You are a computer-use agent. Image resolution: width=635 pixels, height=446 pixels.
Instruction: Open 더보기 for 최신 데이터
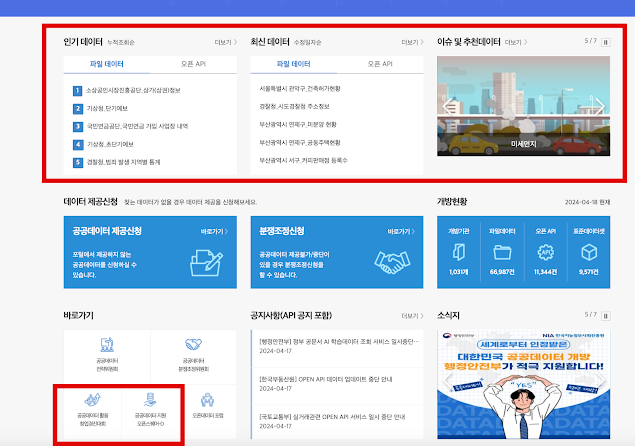412,42
